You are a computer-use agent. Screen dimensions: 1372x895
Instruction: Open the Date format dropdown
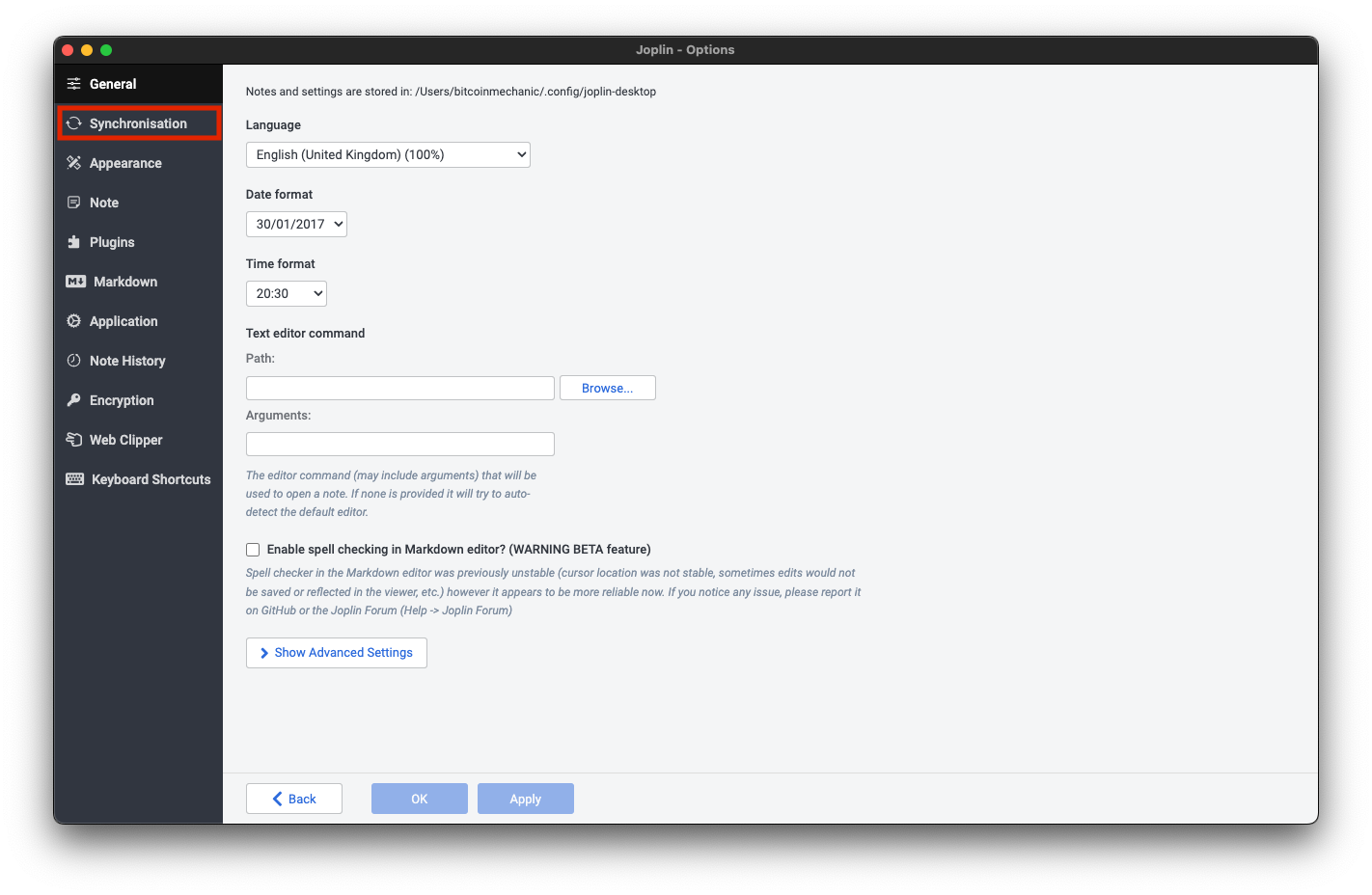[x=296, y=224]
